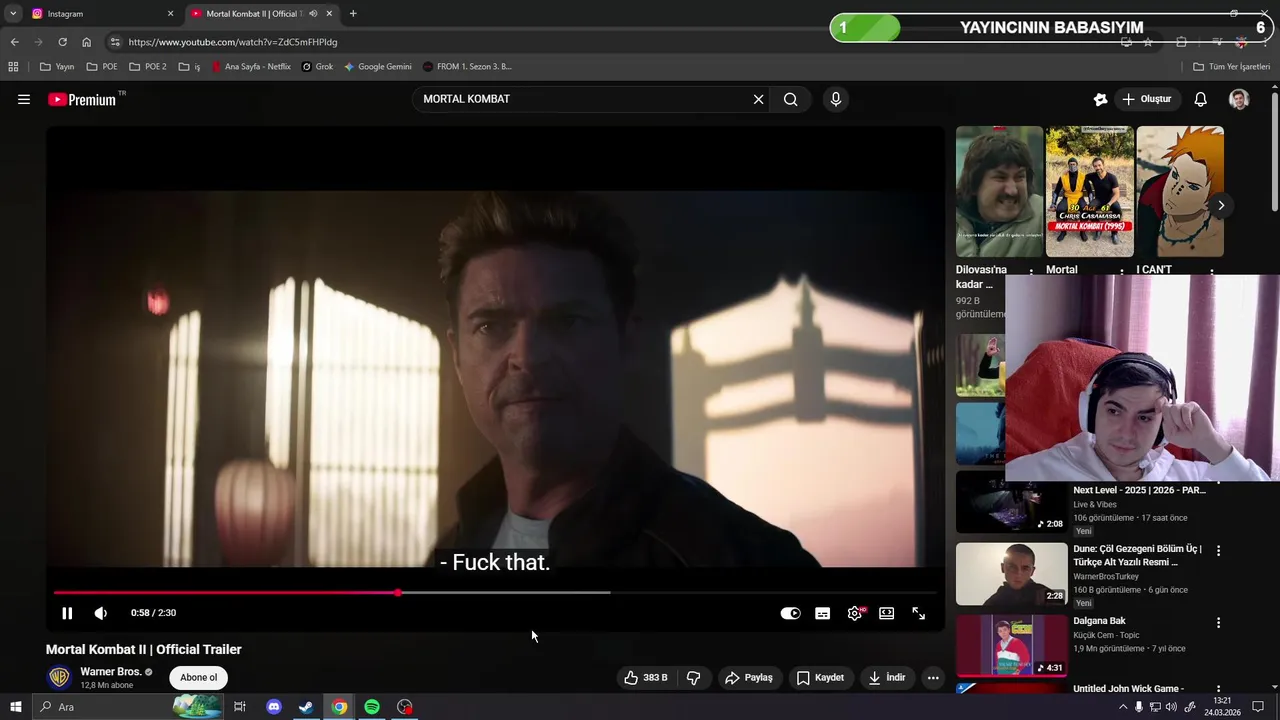Open taskbar Task View button

[240, 707]
